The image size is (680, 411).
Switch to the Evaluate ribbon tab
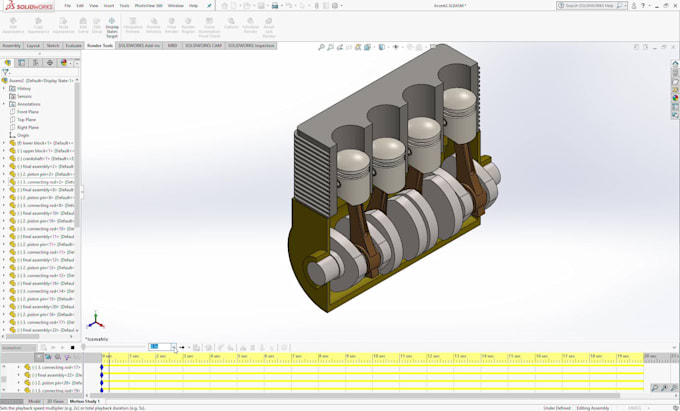[73, 46]
